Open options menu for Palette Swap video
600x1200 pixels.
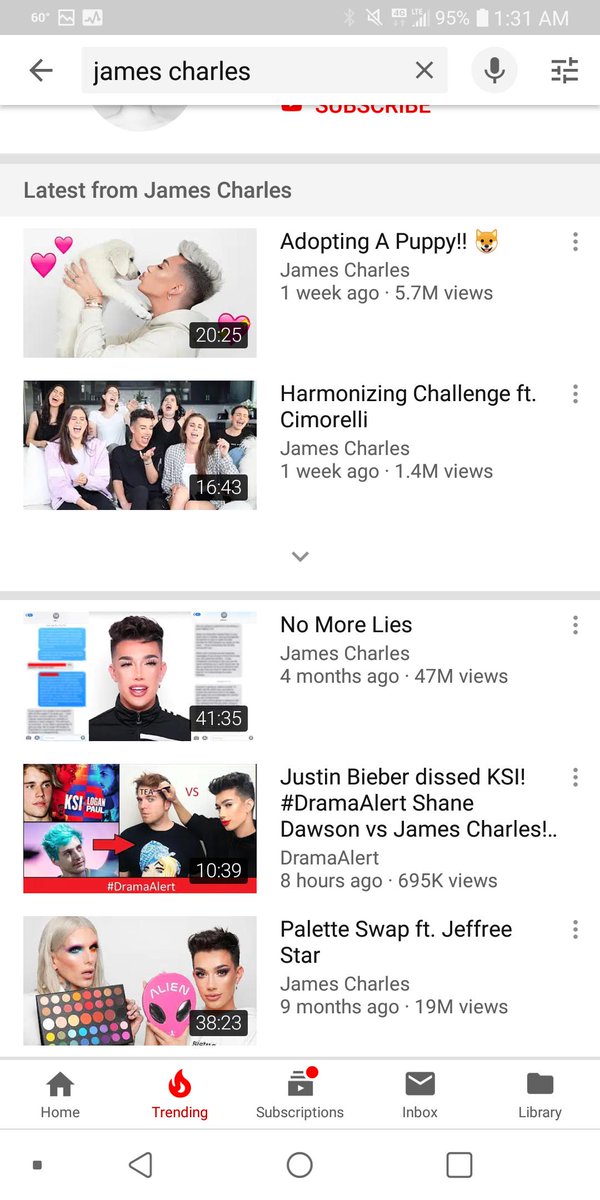pyautogui.click(x=575, y=929)
